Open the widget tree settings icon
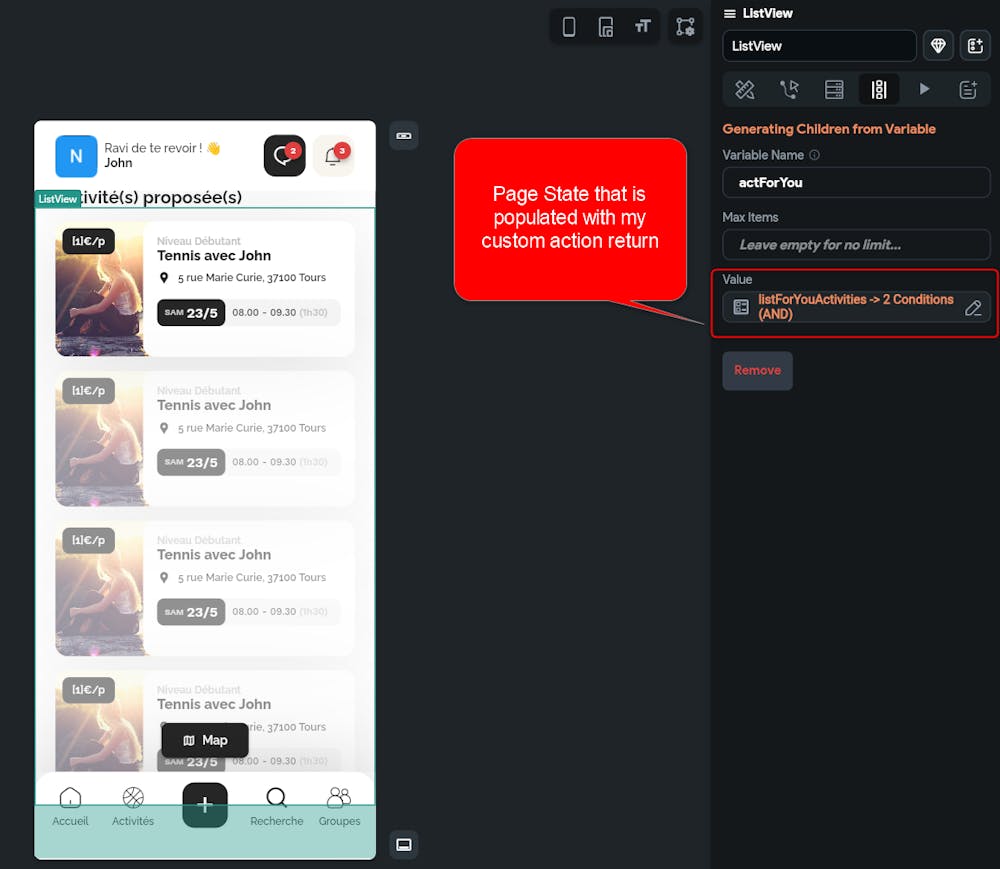This screenshot has height=869, width=1000. click(685, 27)
